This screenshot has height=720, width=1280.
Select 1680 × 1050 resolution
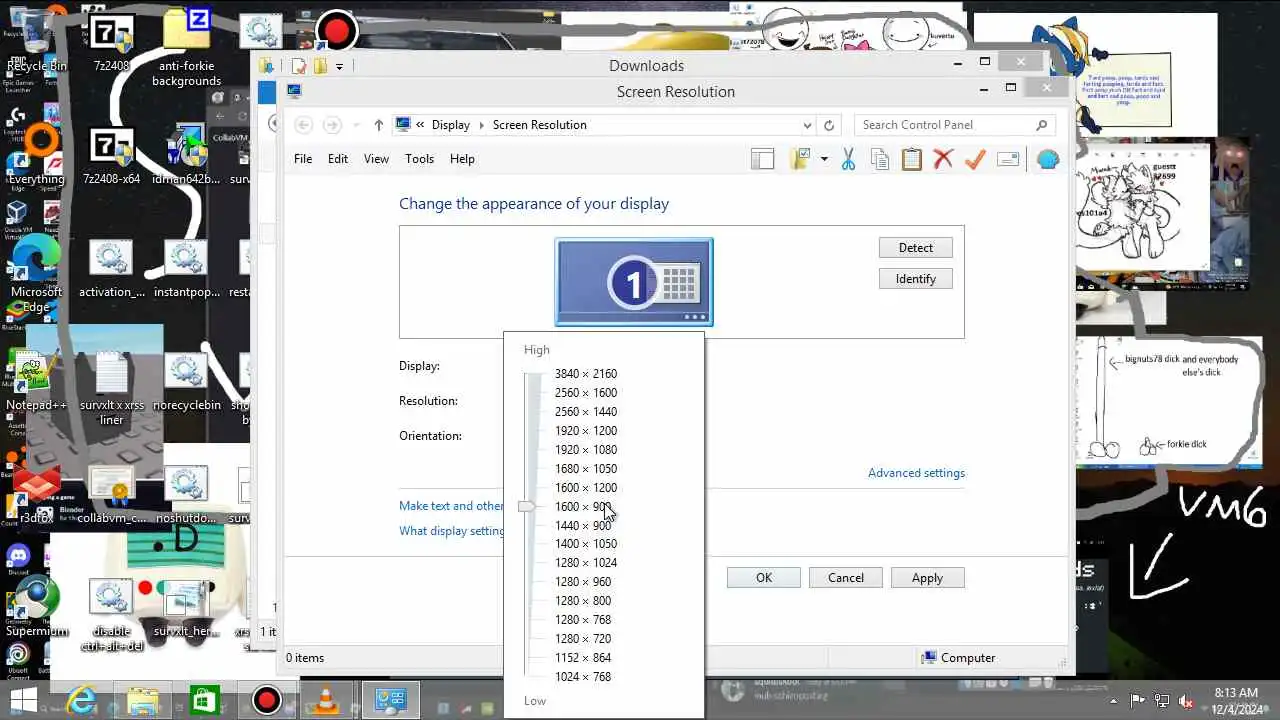click(x=586, y=469)
